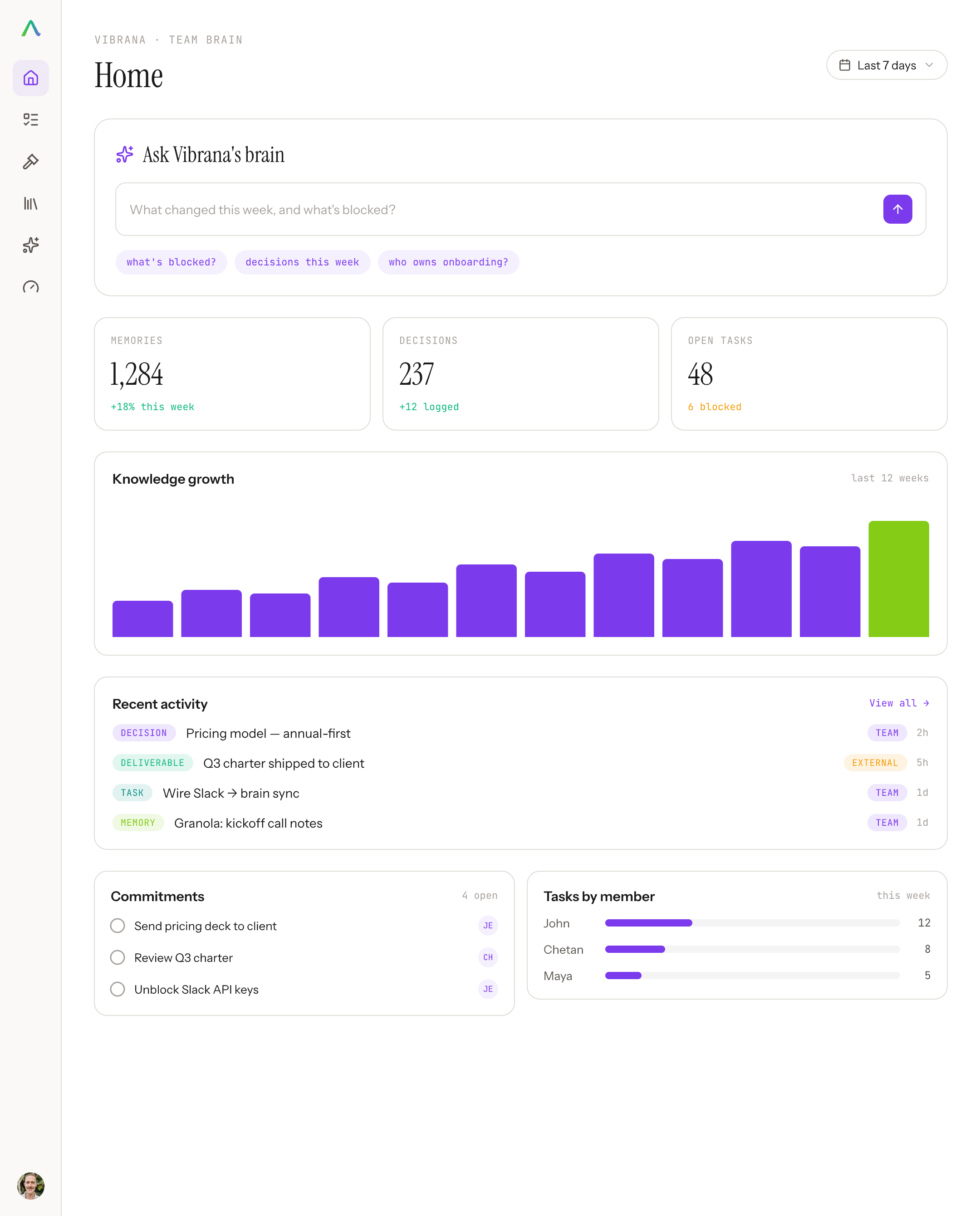Screen dimensions: 980x1216
Task: Click Vibrana · Team Brain breadcrumb
Action: [x=168, y=40]
